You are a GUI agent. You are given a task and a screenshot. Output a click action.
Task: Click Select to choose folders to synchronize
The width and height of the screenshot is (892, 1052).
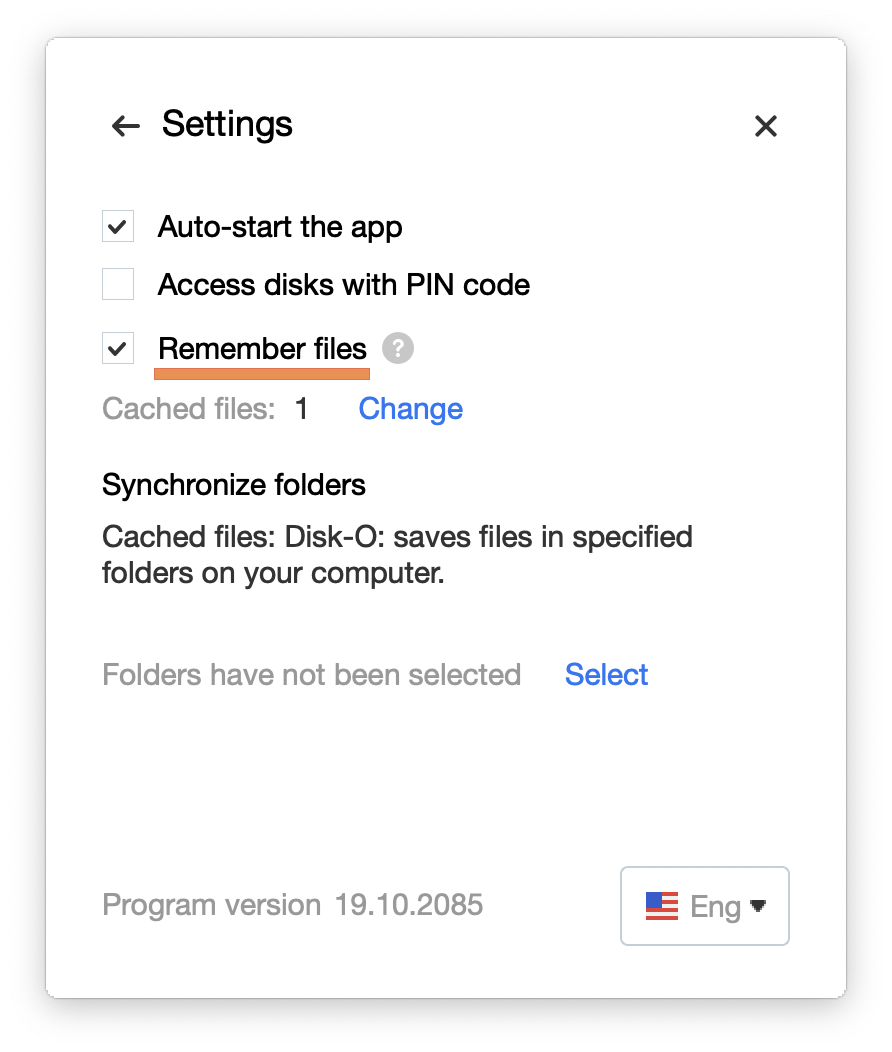pyautogui.click(x=606, y=674)
